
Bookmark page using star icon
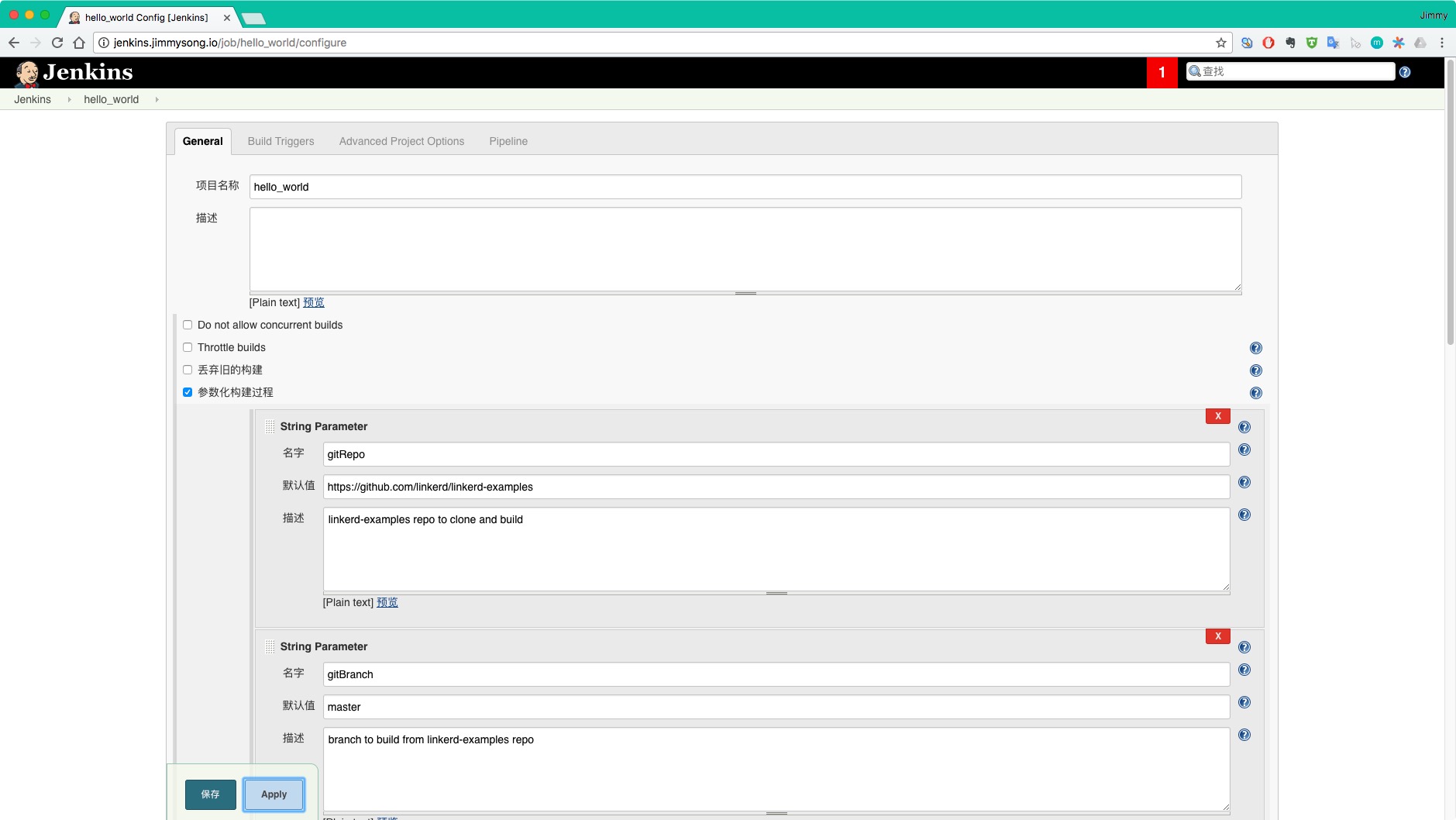pyautogui.click(x=1221, y=43)
